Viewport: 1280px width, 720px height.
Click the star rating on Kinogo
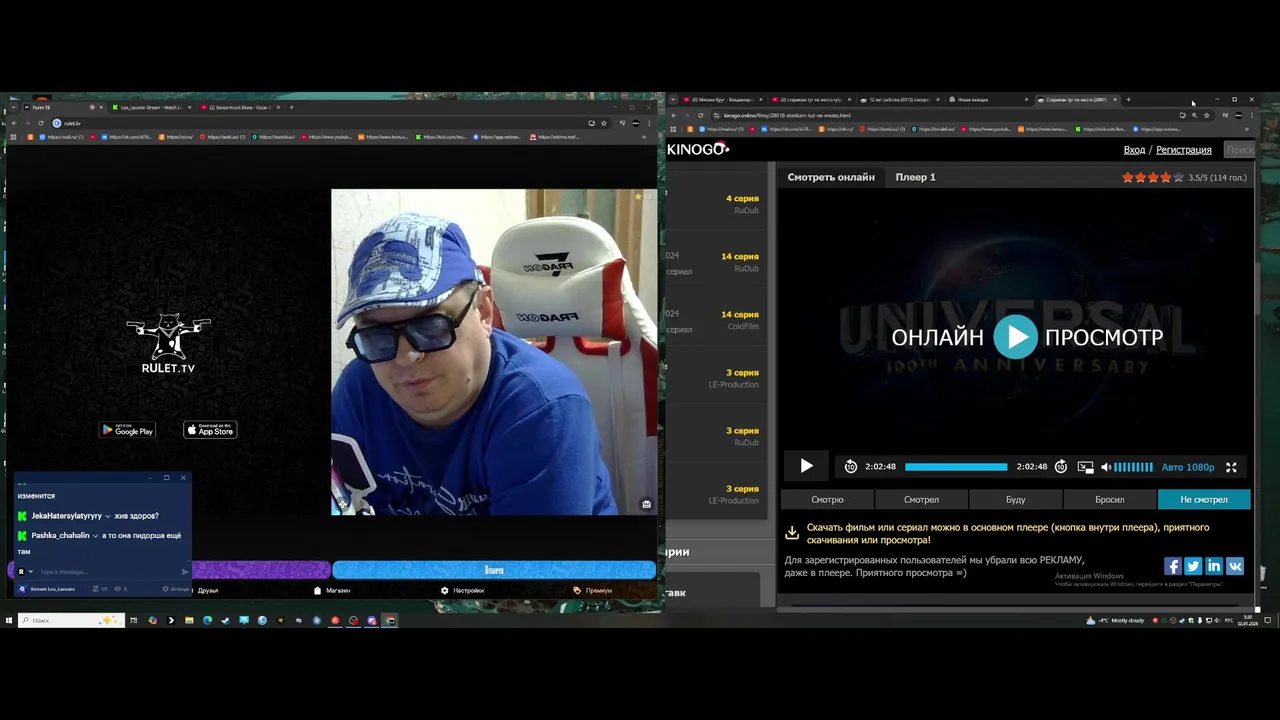coord(1153,177)
